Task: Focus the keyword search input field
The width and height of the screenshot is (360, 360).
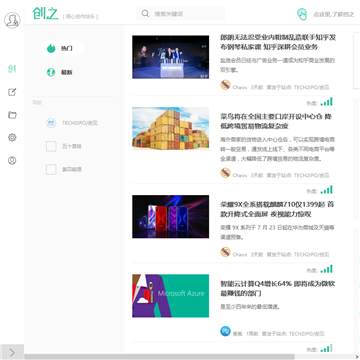Action: pos(181,14)
